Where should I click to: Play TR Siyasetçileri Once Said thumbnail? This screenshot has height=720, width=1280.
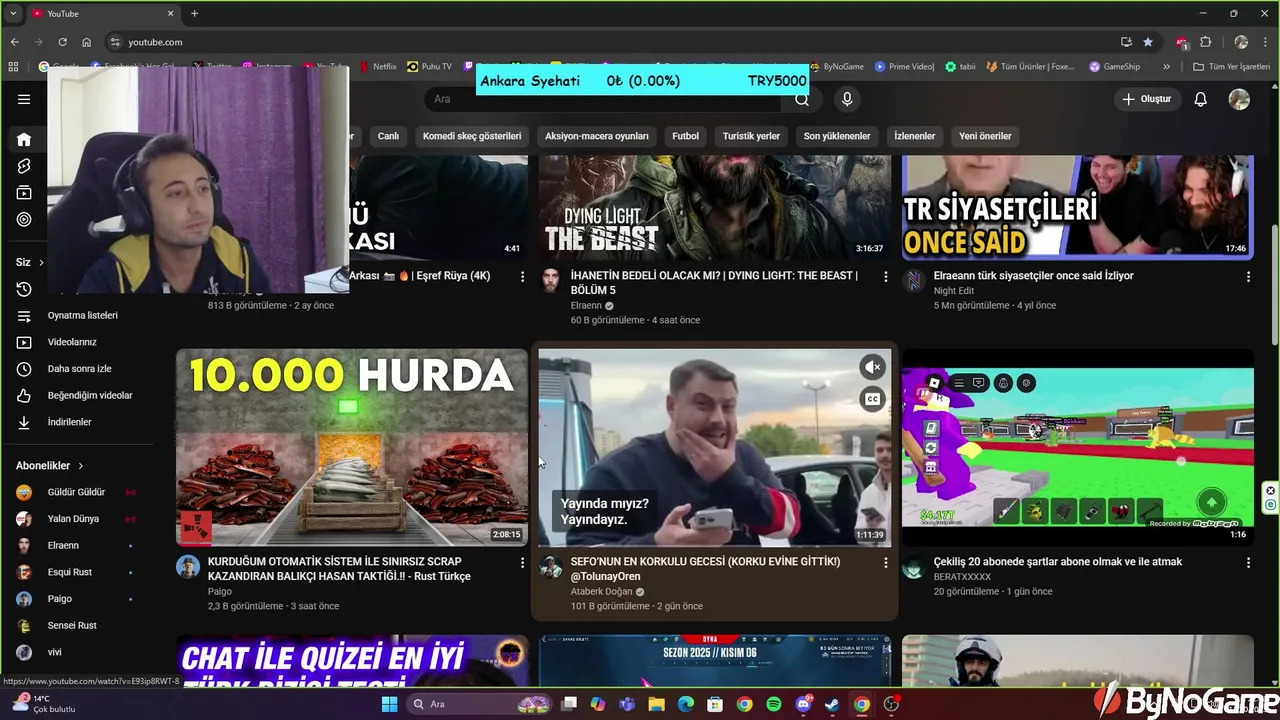(1077, 207)
